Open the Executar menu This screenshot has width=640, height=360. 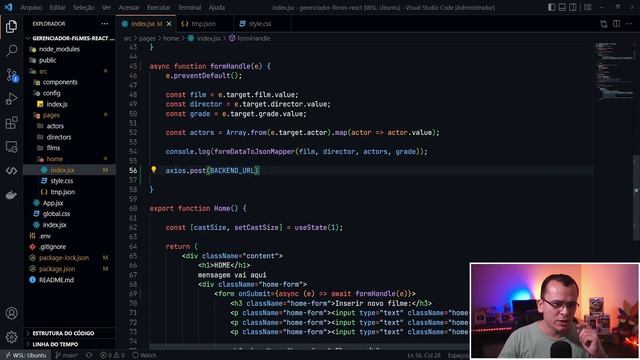158,7
